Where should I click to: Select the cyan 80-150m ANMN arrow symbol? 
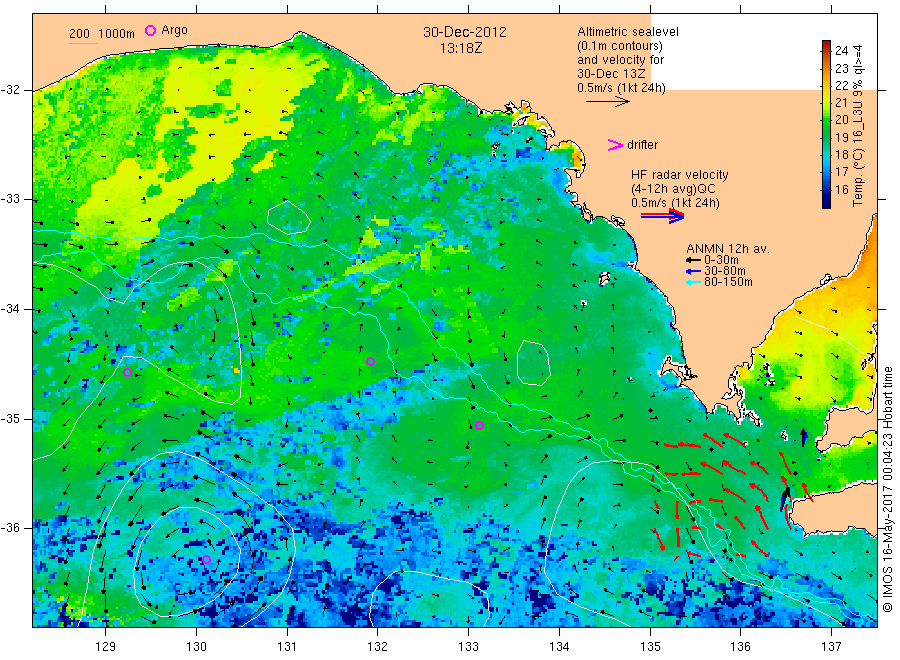(693, 282)
